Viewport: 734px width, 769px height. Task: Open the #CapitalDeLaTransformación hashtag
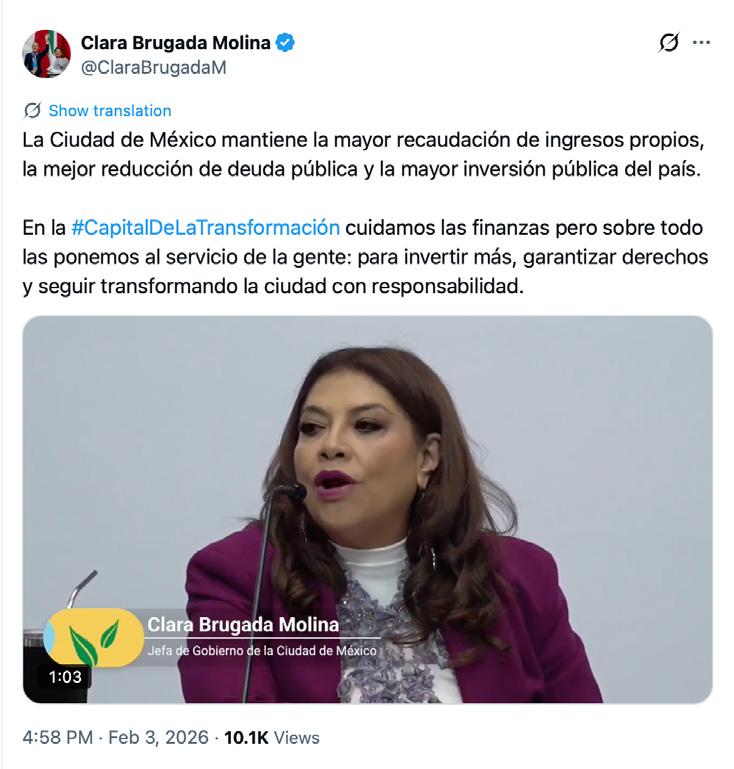(x=205, y=228)
